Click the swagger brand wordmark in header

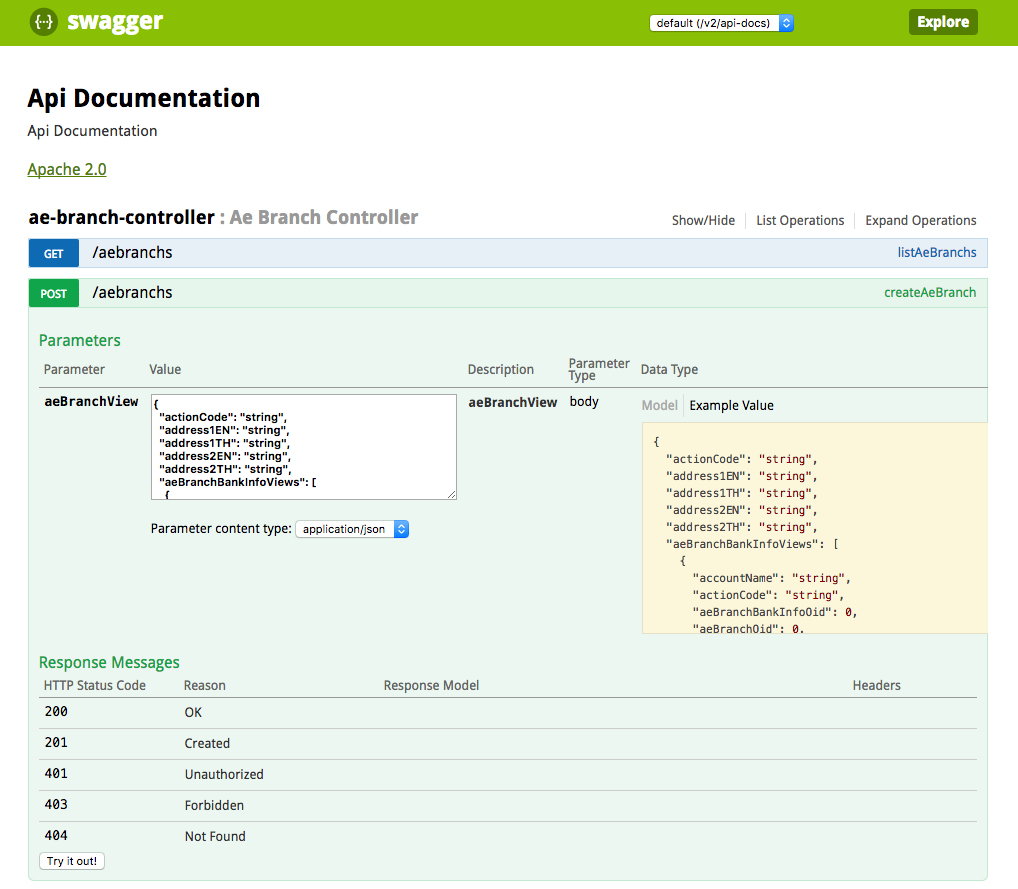point(116,21)
